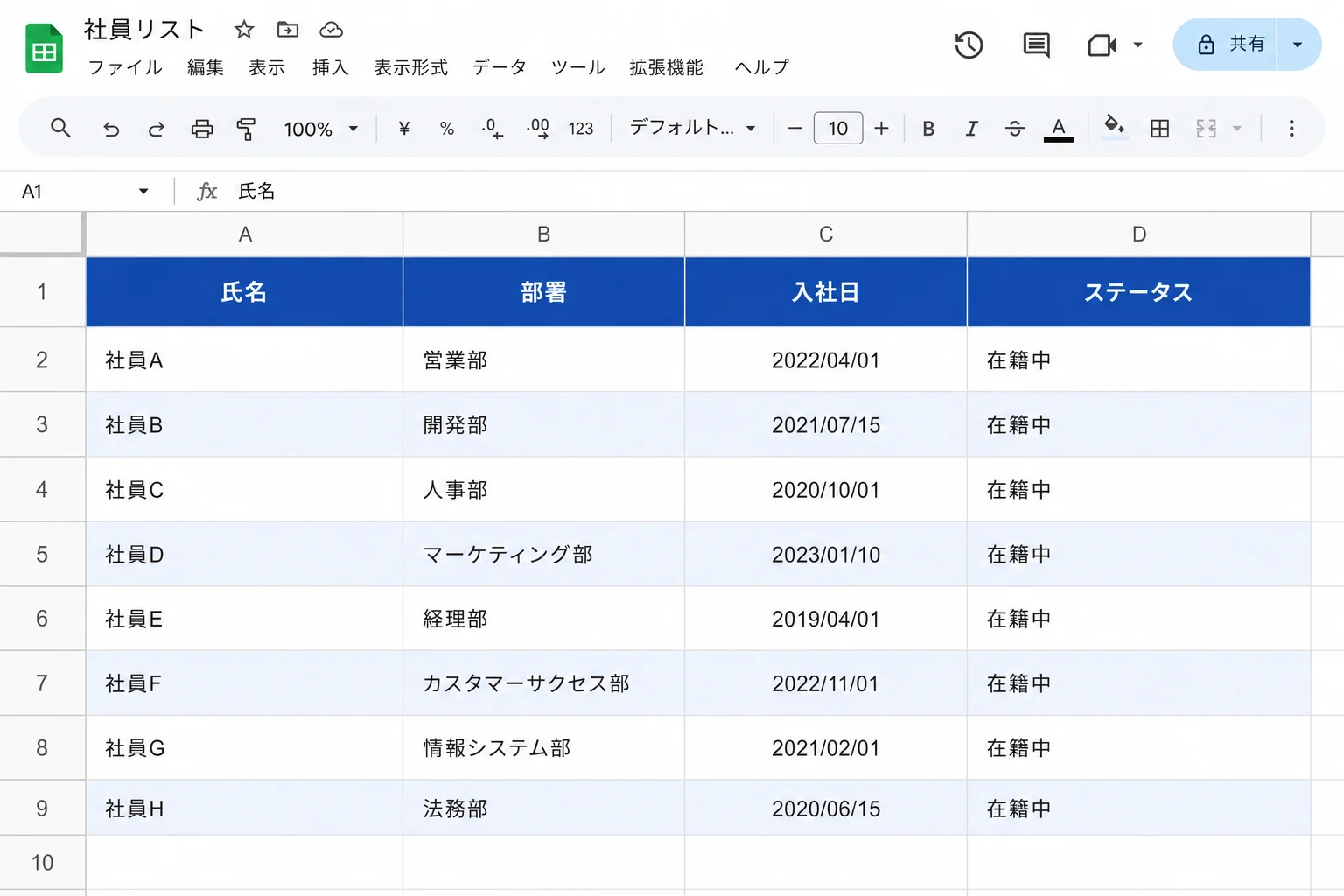The width and height of the screenshot is (1344, 896).
Task: Select cell containing 情報システム部
Action: click(x=543, y=748)
